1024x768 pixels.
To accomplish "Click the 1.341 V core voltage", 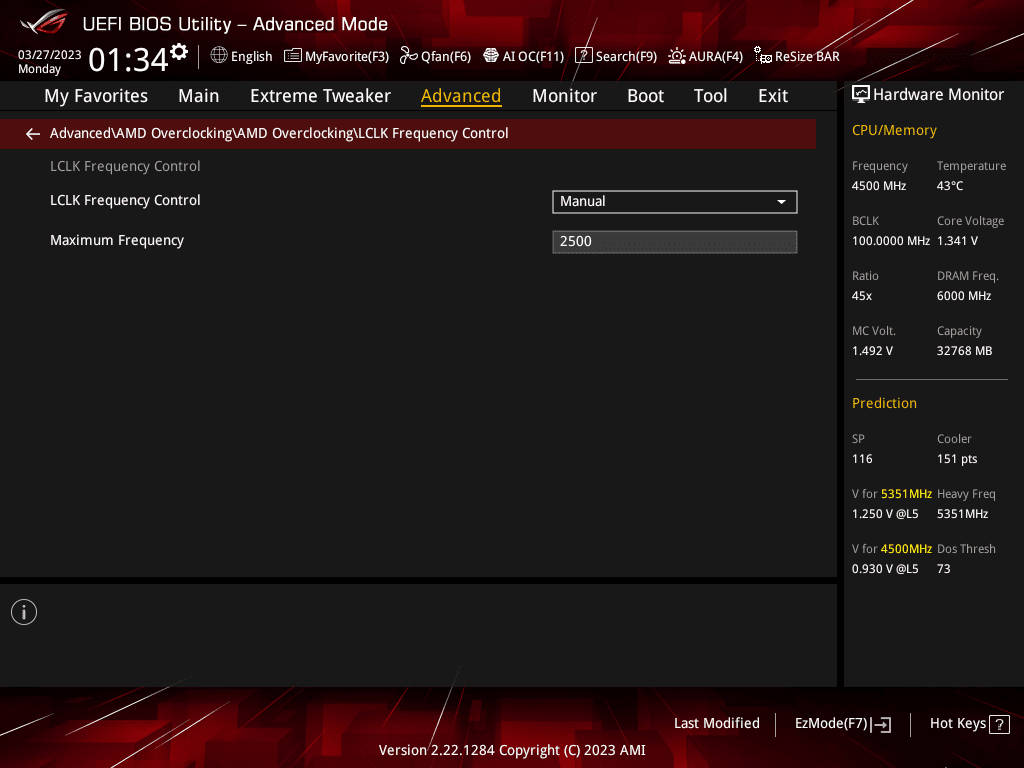I will point(957,241).
